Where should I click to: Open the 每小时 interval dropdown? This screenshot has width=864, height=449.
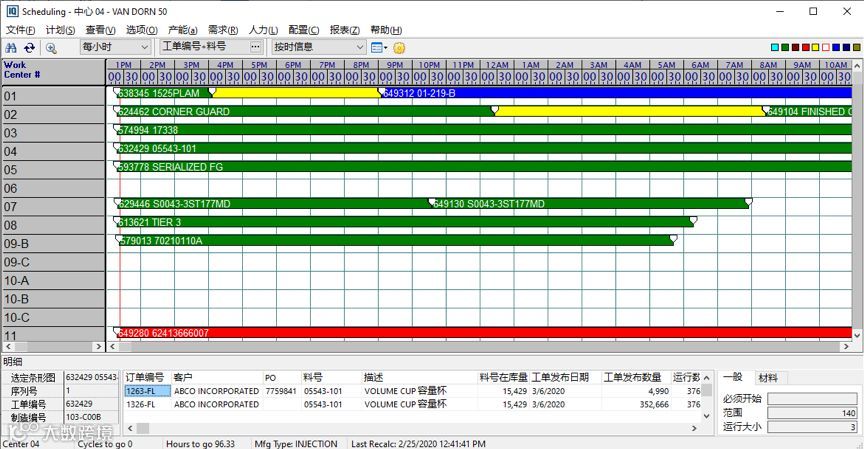115,47
